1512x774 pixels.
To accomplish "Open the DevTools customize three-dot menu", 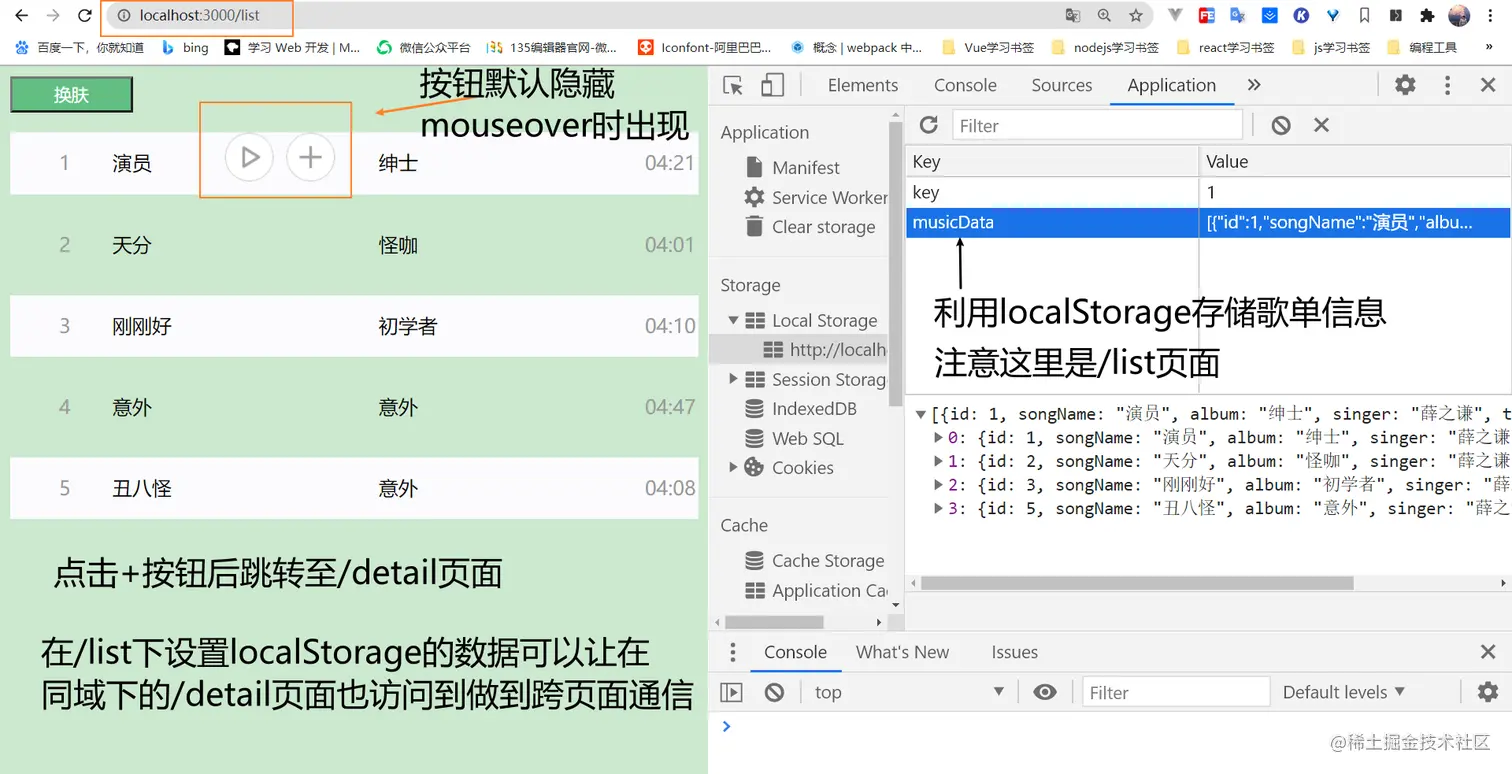I will (x=1447, y=86).
